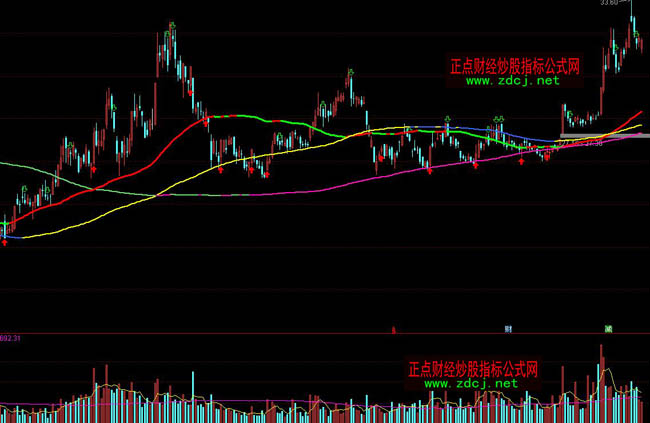Click the upper red 正点财经炒股指标公式网 title
The width and height of the screenshot is (650, 423).
515,66
